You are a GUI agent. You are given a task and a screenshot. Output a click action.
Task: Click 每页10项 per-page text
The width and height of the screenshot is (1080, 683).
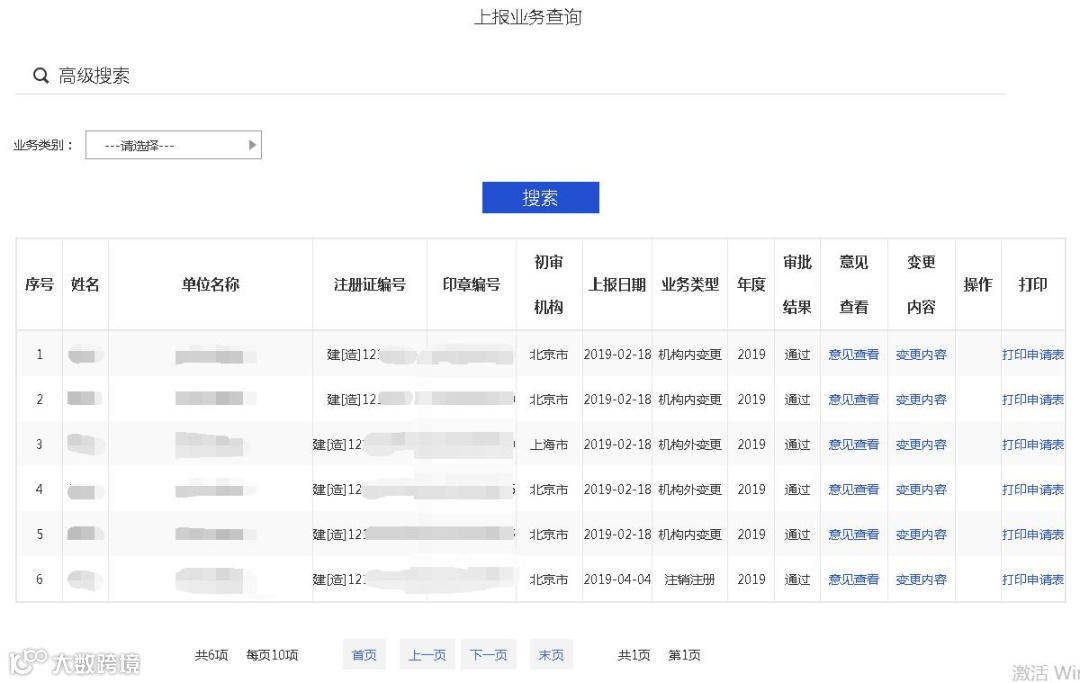click(272, 655)
